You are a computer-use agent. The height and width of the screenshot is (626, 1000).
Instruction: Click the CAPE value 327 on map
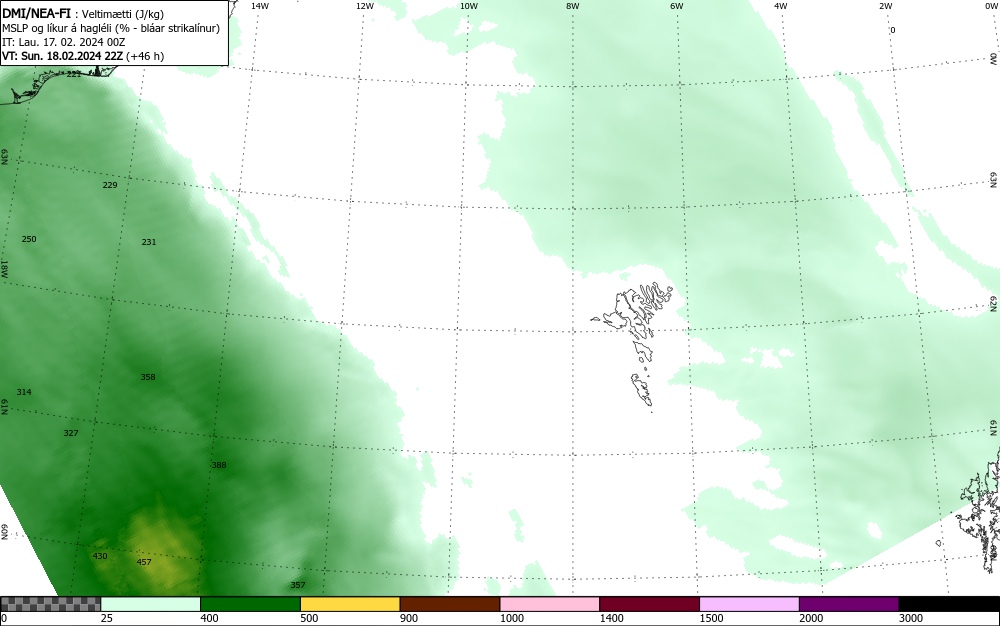[x=71, y=433]
